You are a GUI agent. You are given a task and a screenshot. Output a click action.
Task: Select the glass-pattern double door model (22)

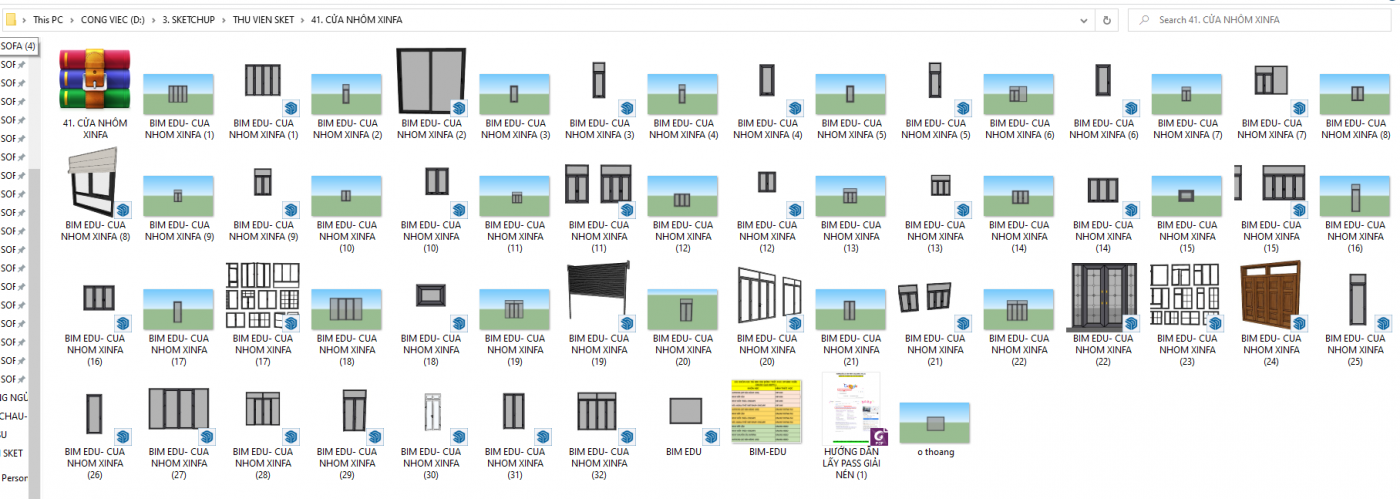coord(1103,298)
